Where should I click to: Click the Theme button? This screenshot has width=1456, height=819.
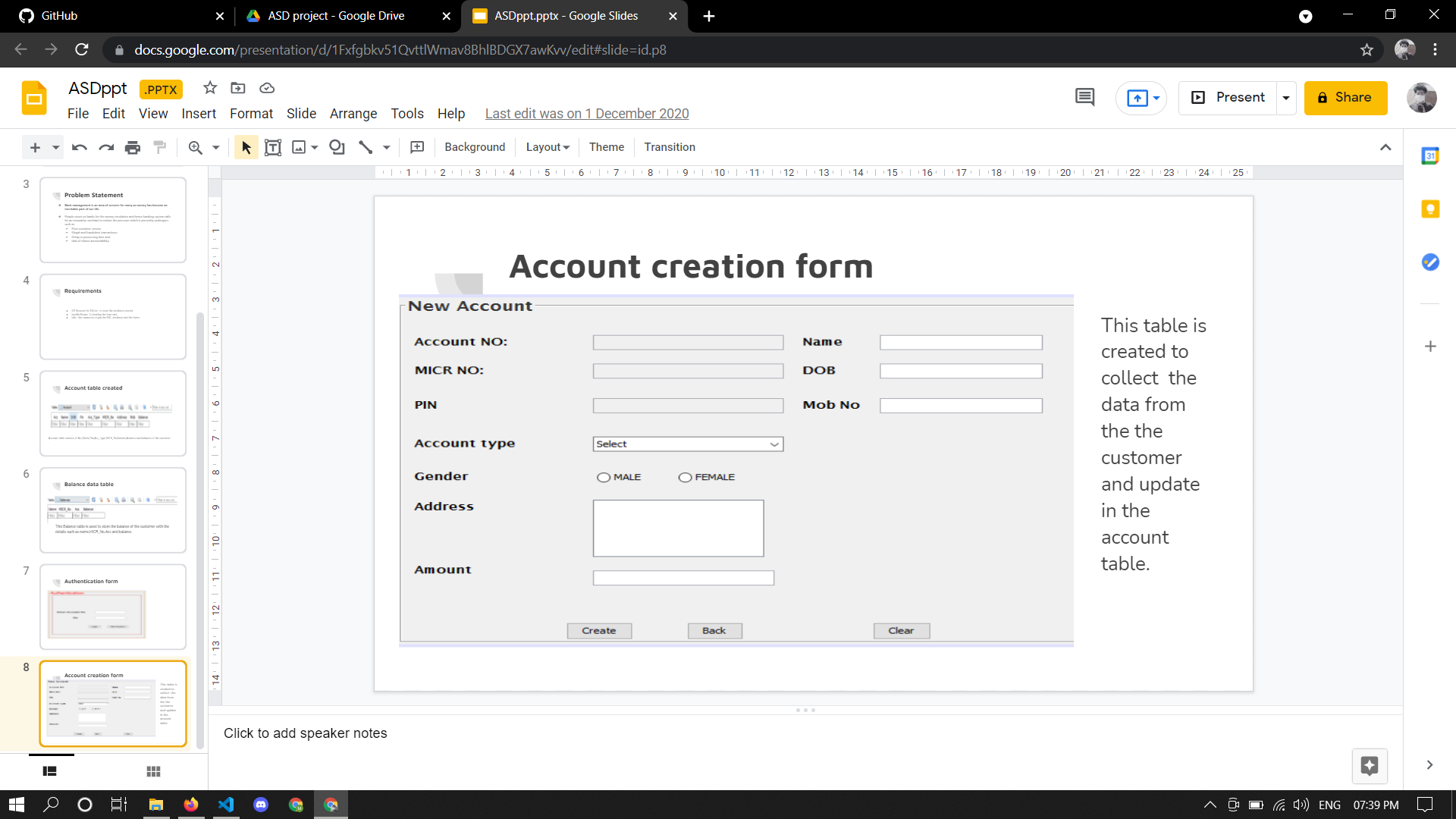click(607, 147)
